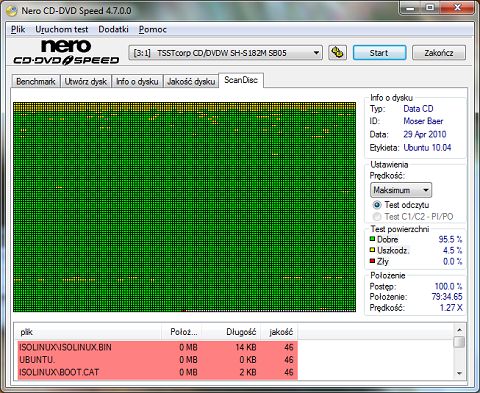
Task: Click the red Zły legend swatch
Action: click(x=372, y=261)
